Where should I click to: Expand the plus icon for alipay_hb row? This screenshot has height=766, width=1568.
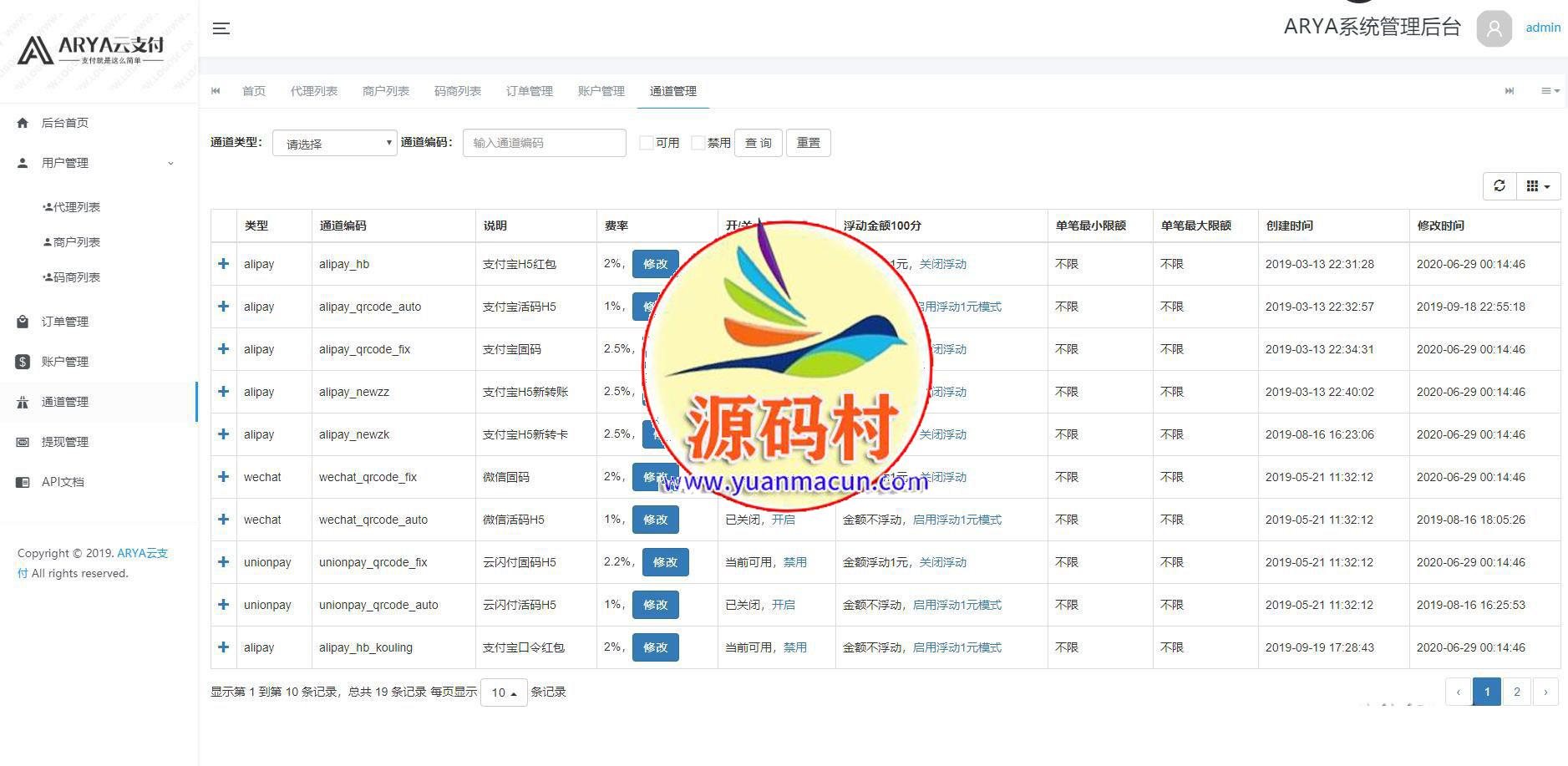tap(223, 264)
